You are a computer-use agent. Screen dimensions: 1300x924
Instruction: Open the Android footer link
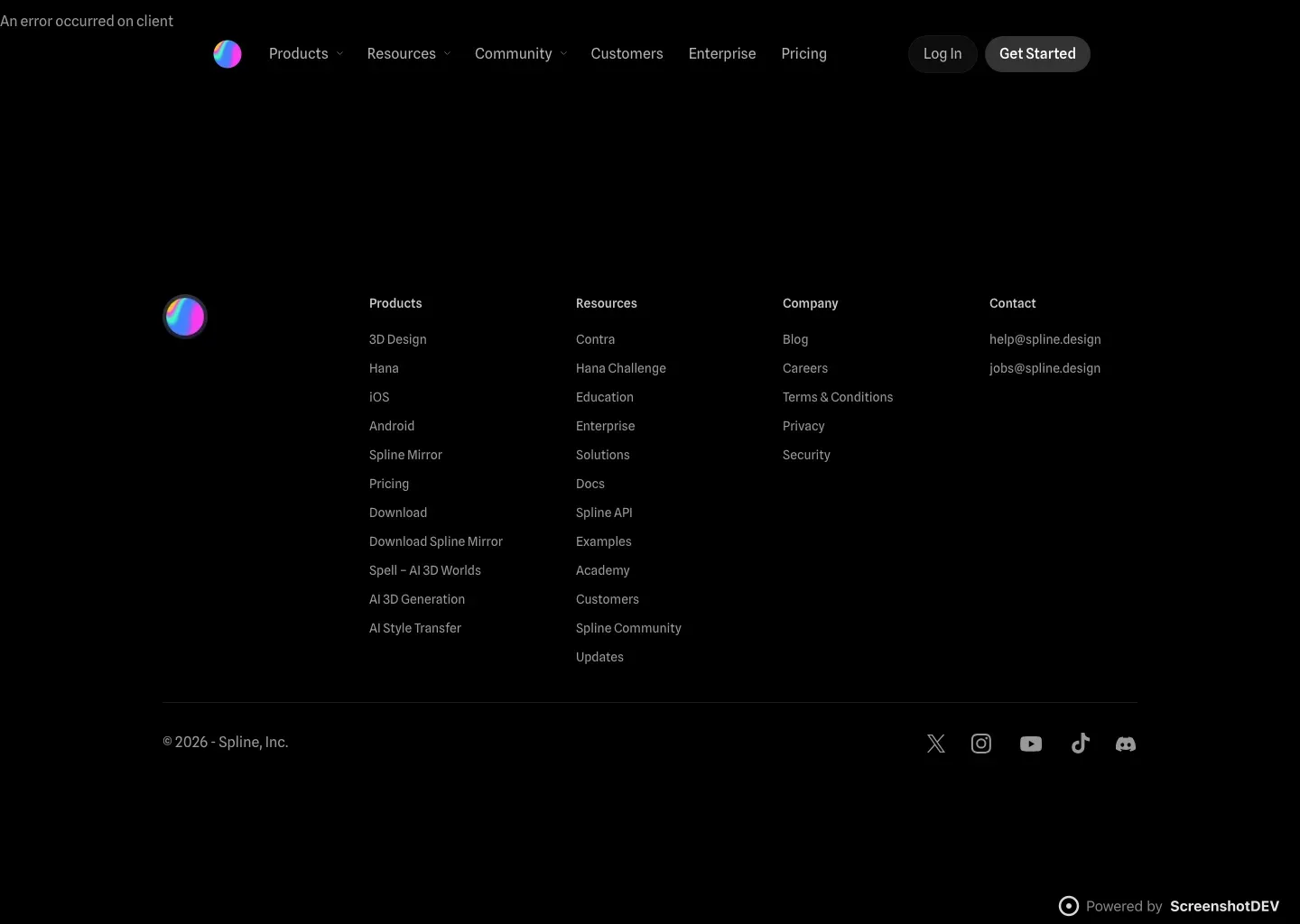tap(392, 426)
